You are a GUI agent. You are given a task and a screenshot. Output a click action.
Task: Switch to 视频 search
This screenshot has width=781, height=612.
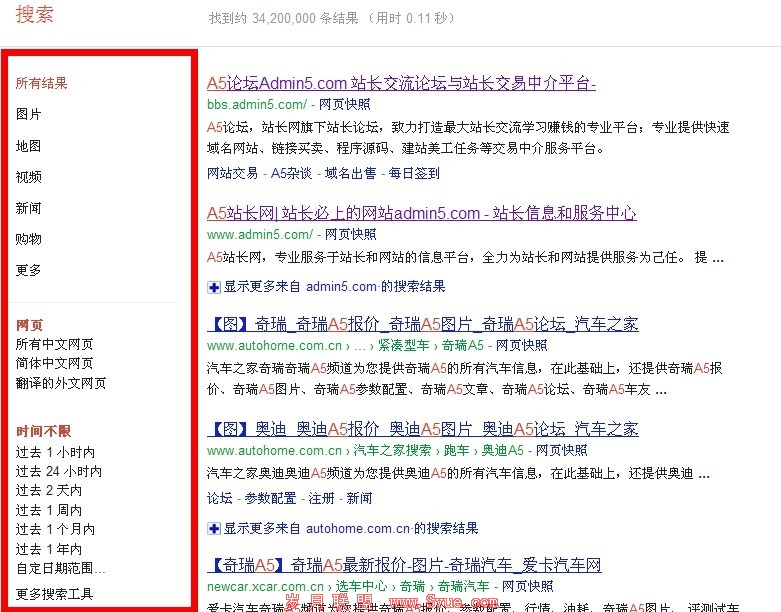28,177
